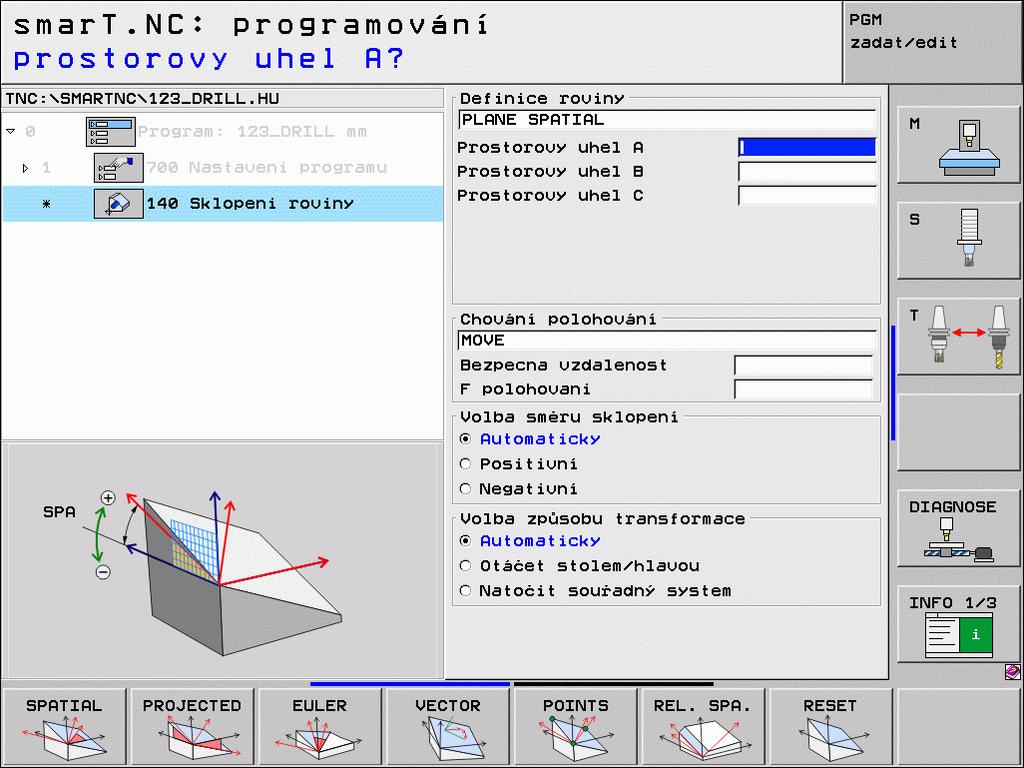Click the black softkey row indicator bar
This screenshot has height=768, width=1024.
click(x=614, y=684)
